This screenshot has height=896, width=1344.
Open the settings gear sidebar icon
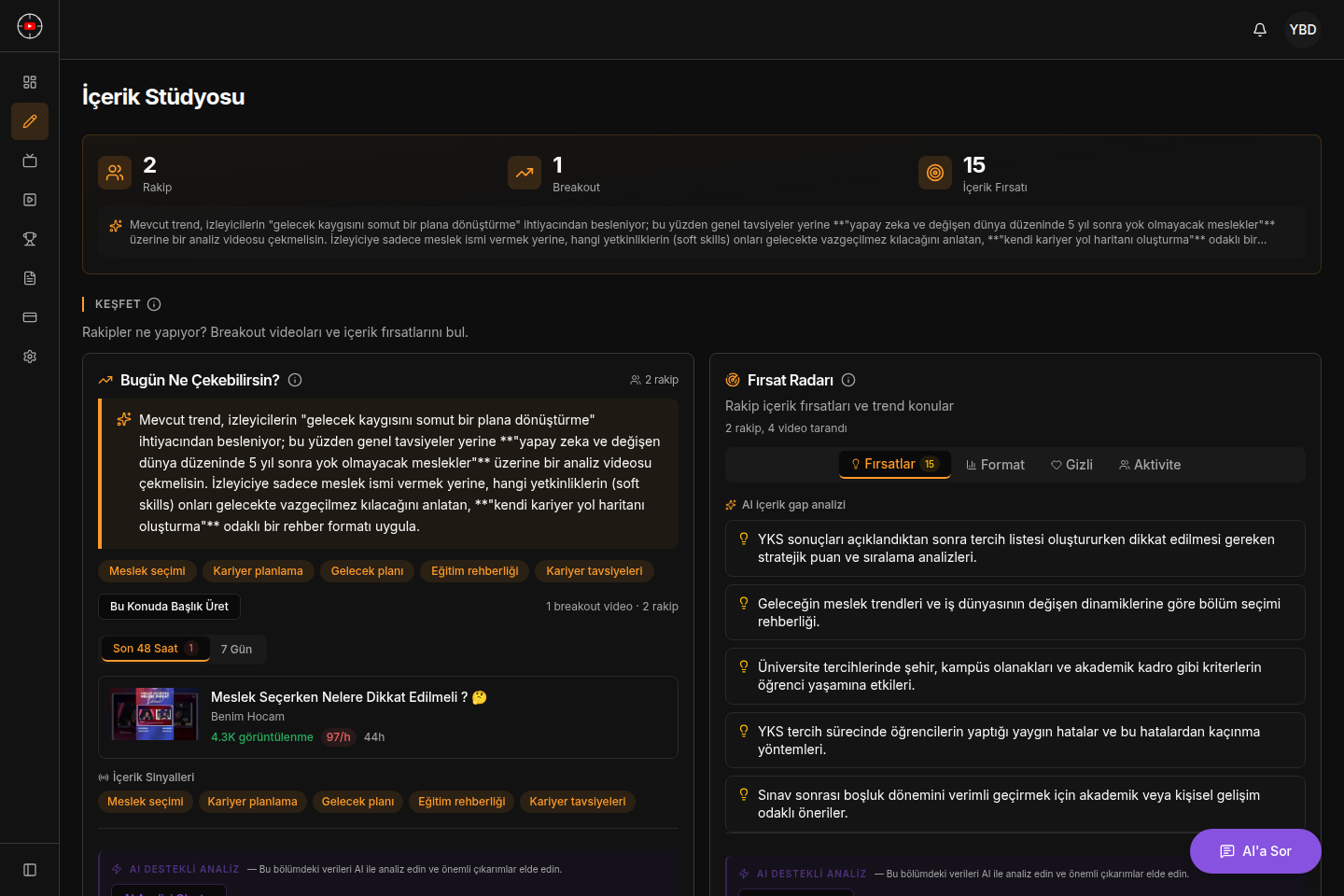click(30, 357)
